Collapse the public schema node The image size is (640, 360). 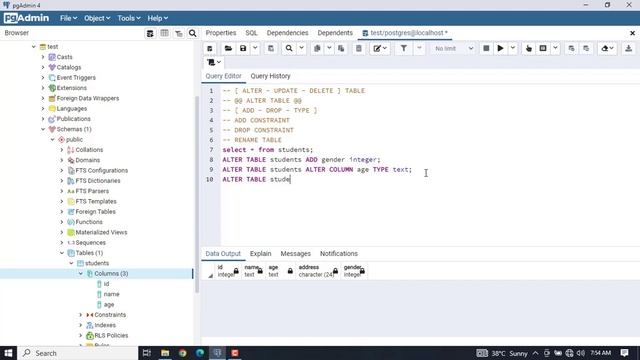pos(53,140)
